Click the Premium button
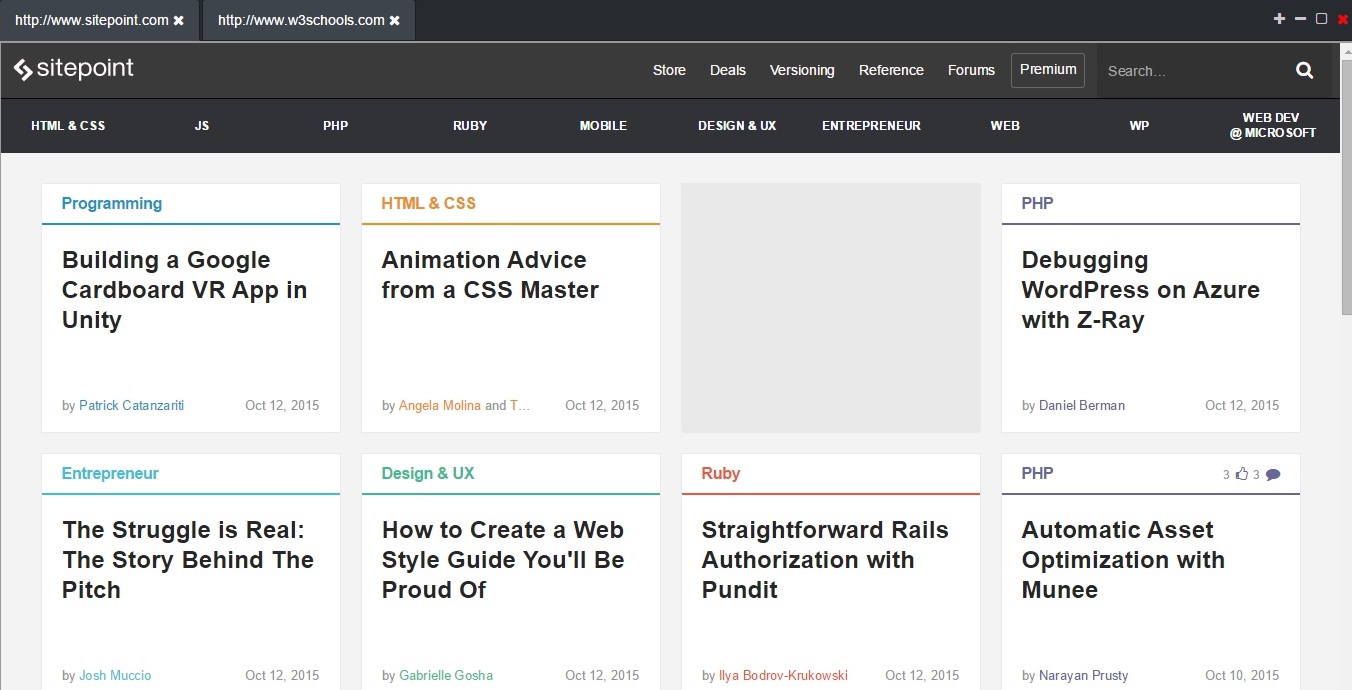The width and height of the screenshot is (1352, 690). [1048, 70]
